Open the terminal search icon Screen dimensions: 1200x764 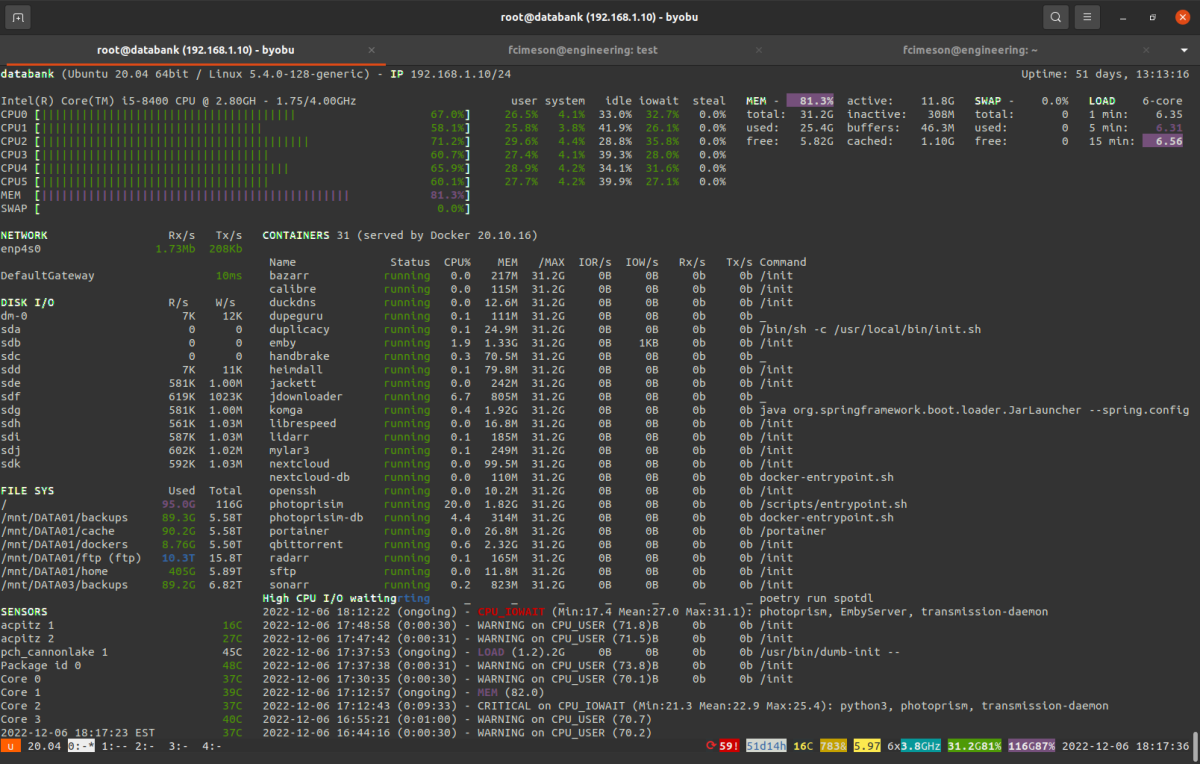[x=1056, y=17]
